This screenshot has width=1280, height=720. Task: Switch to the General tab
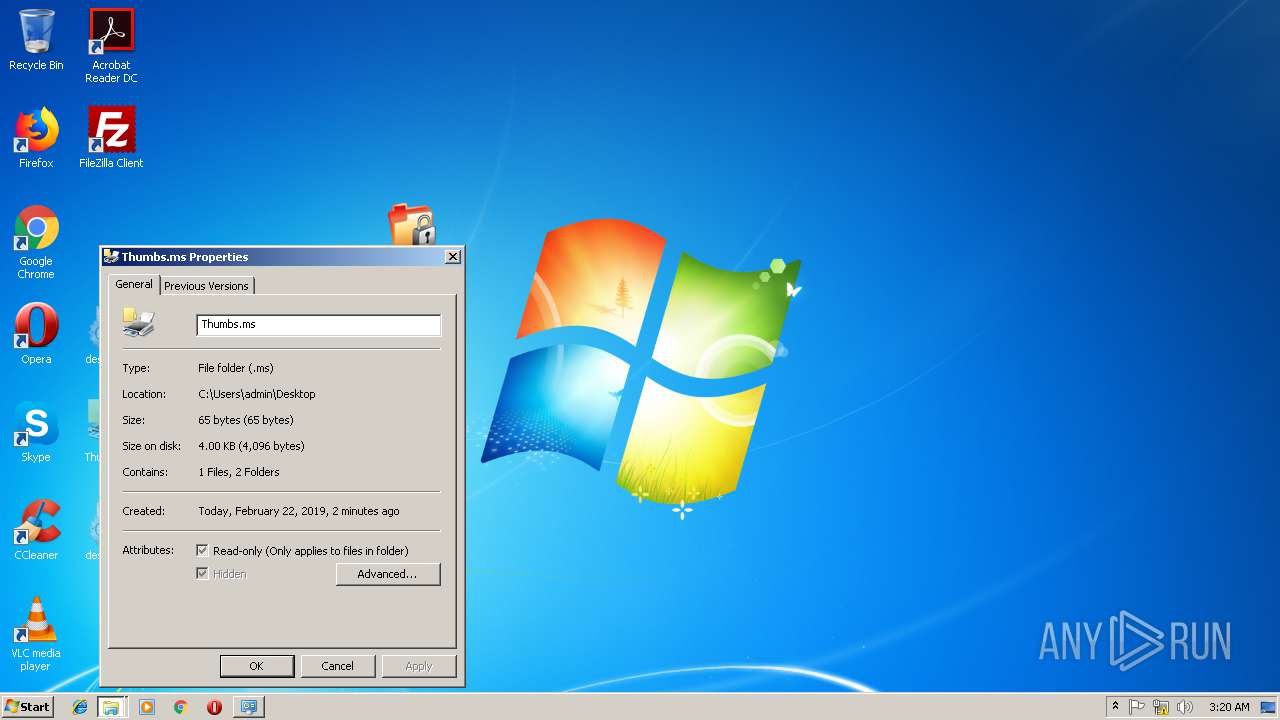[134, 284]
